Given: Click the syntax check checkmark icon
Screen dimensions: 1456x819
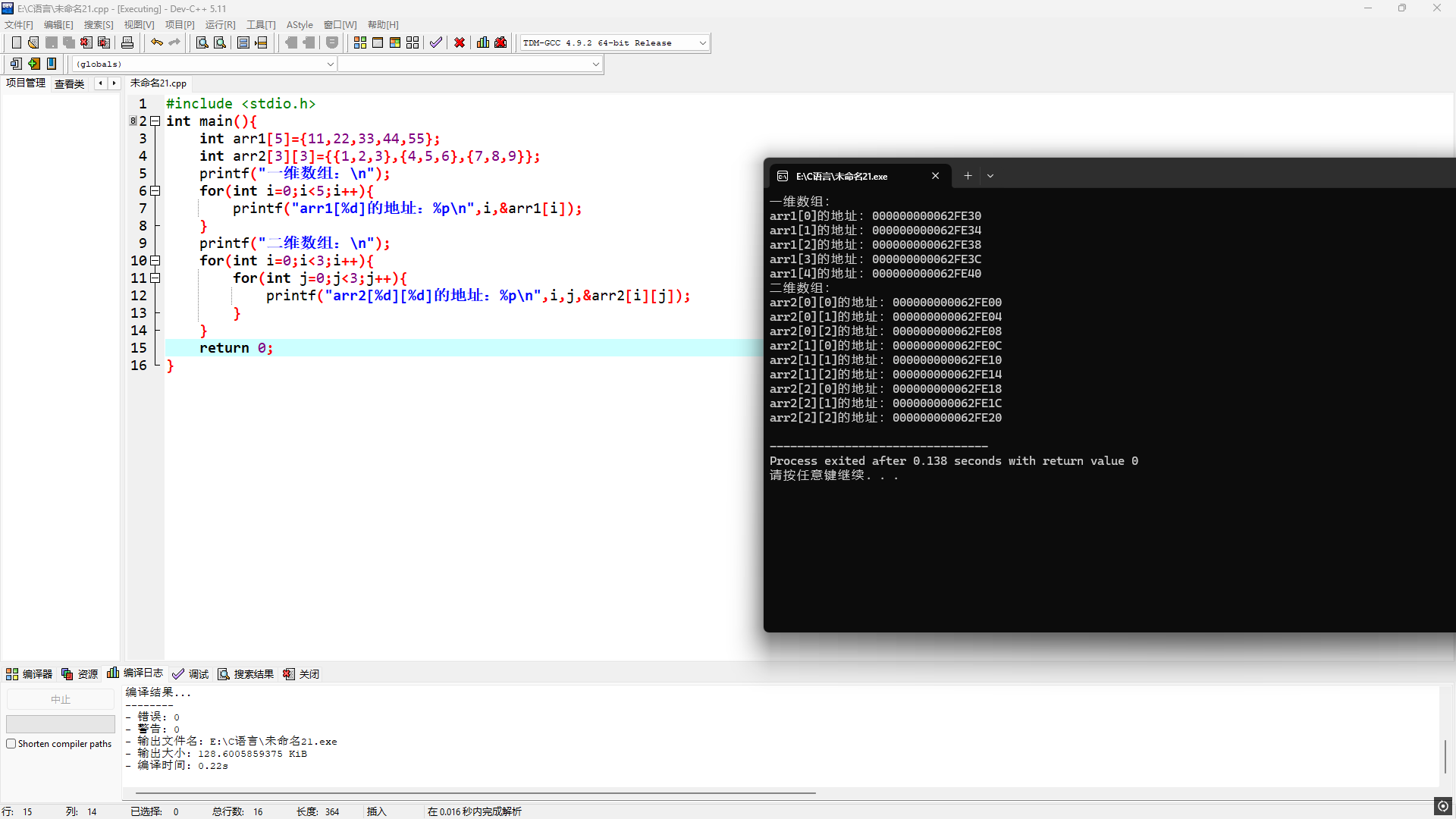Looking at the screenshot, I should tap(436, 43).
